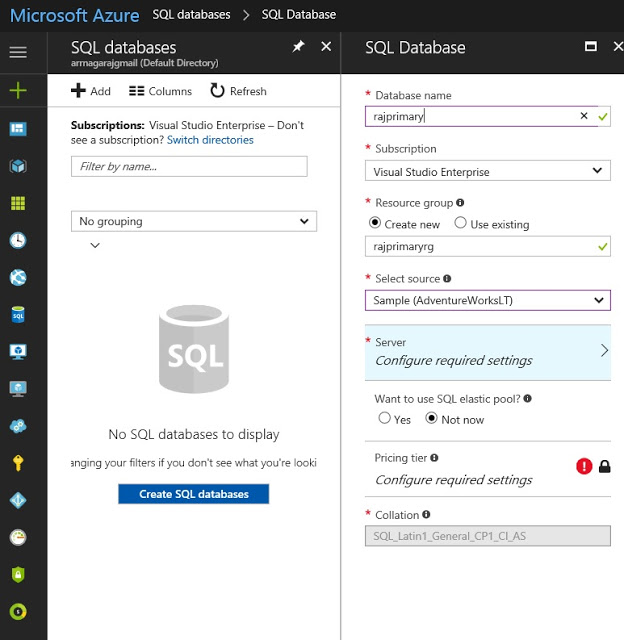Open the Subscription dropdown
This screenshot has width=624, height=640.
pyautogui.click(x=487, y=171)
